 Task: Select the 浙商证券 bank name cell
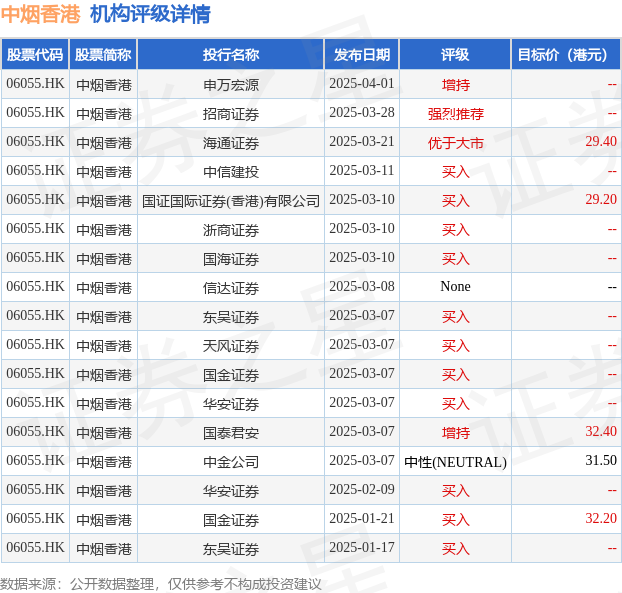(231, 230)
